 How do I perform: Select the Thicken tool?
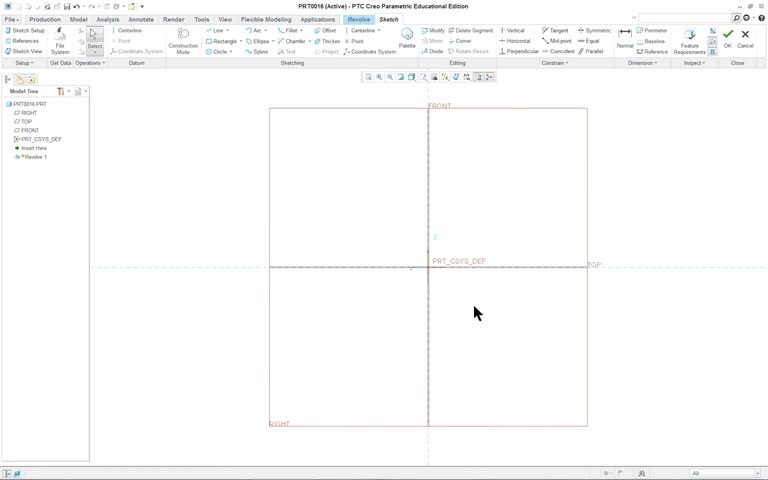[x=327, y=41]
